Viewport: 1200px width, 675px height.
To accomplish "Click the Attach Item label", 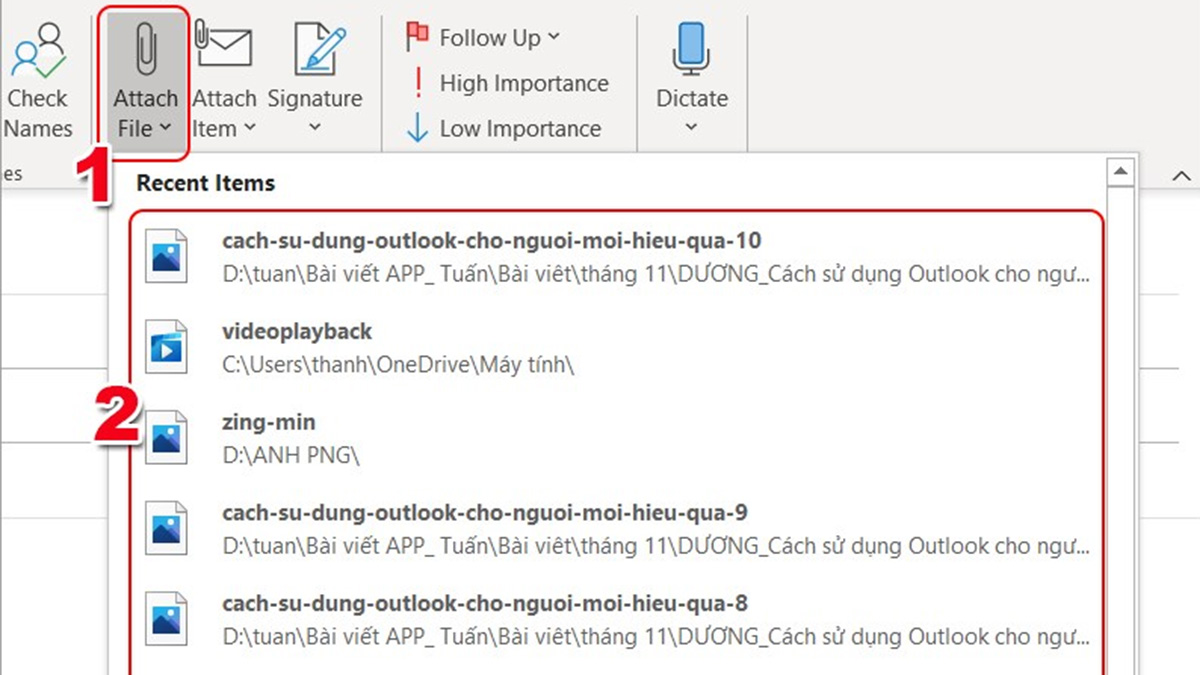I will [224, 113].
